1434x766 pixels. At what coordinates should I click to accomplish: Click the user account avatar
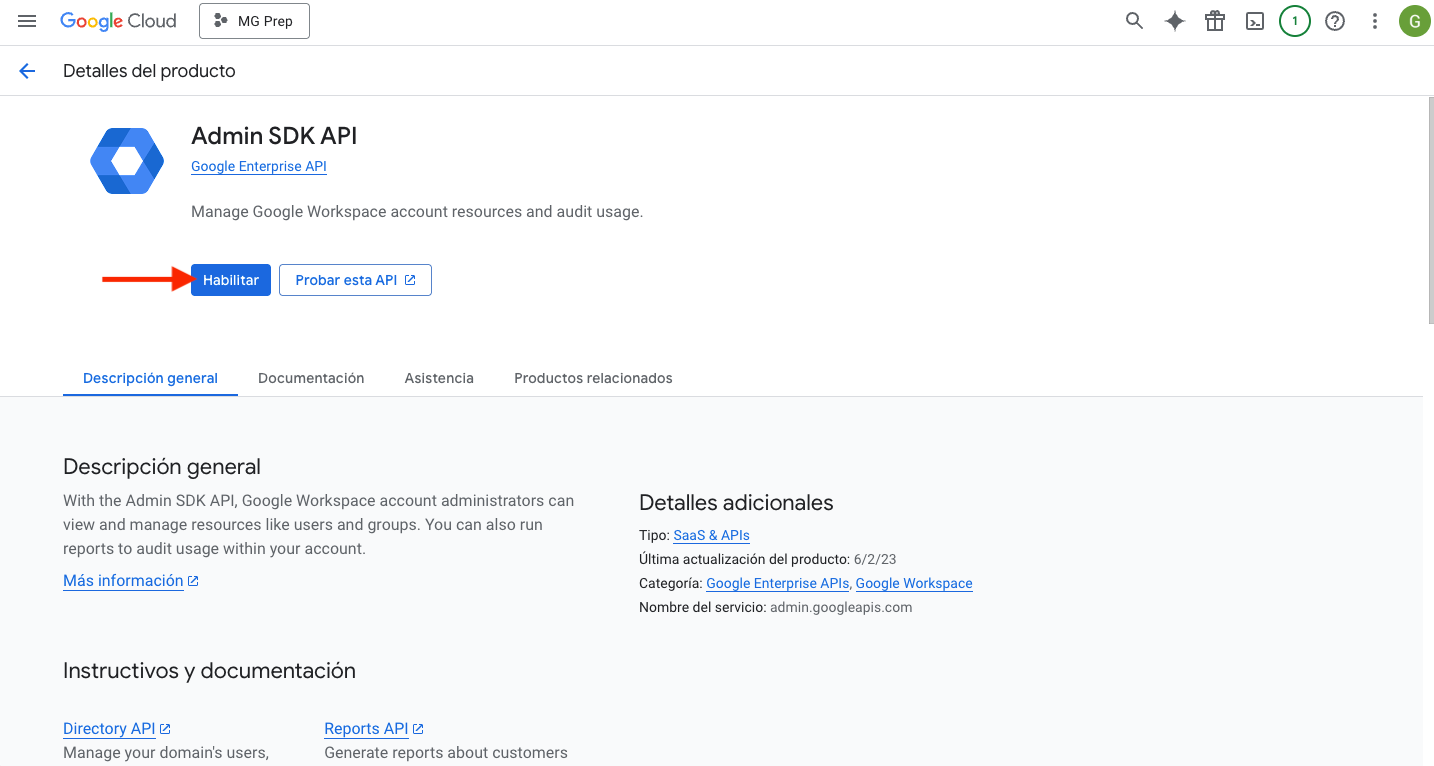(x=1414, y=21)
